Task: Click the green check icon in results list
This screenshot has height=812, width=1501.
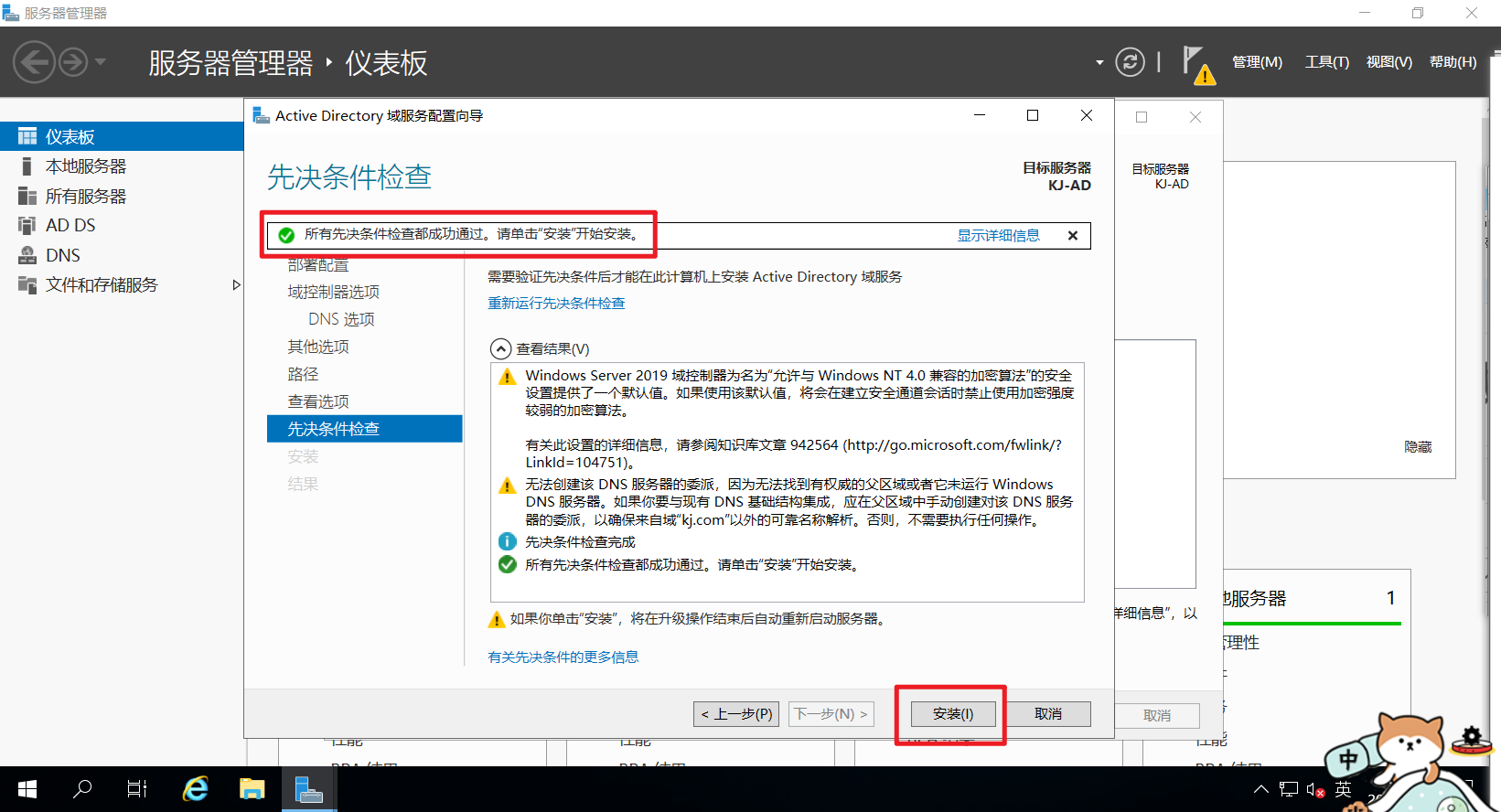Action: tap(507, 564)
